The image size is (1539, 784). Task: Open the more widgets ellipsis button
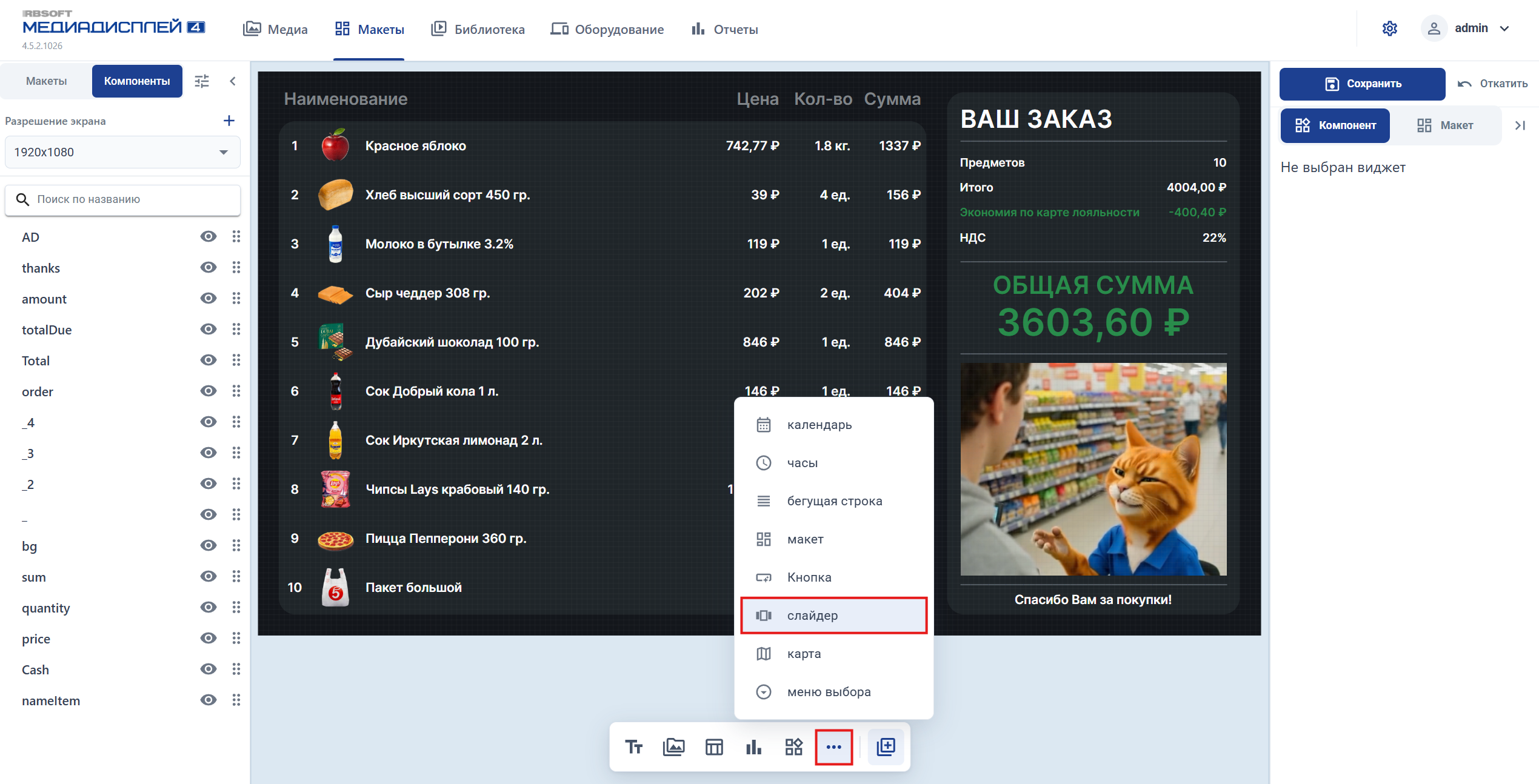[x=834, y=747]
